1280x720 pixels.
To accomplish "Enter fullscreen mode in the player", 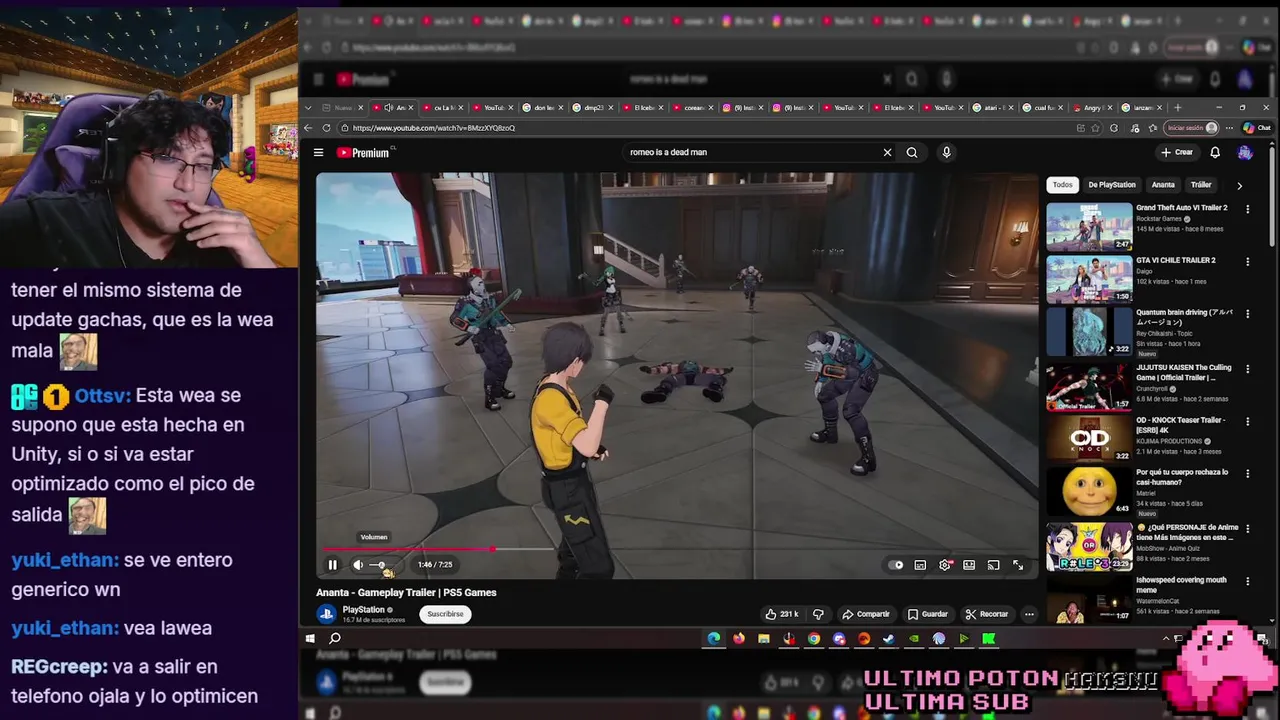I will click(1018, 565).
